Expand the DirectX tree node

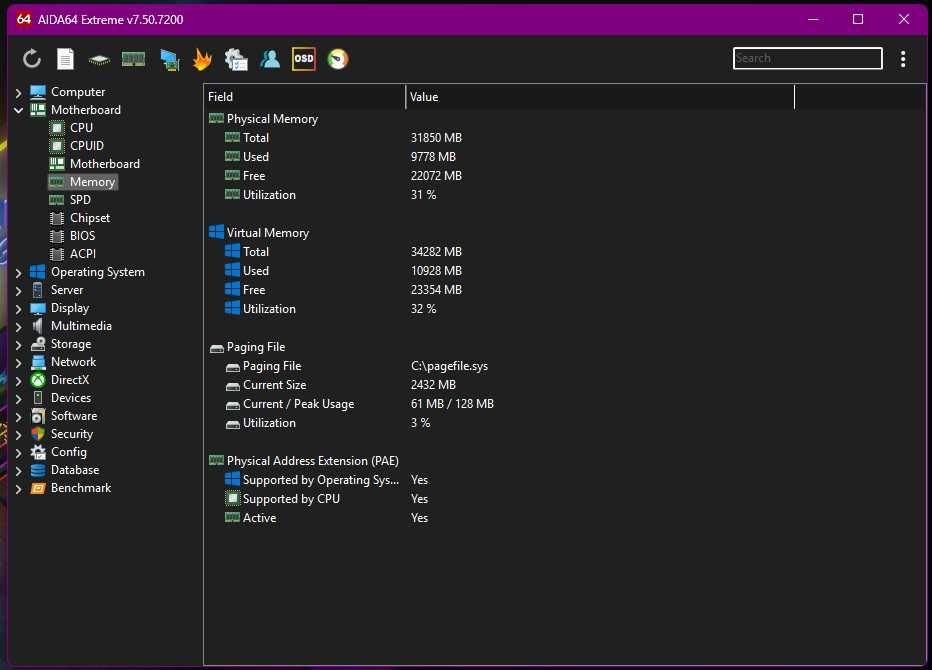coord(18,381)
